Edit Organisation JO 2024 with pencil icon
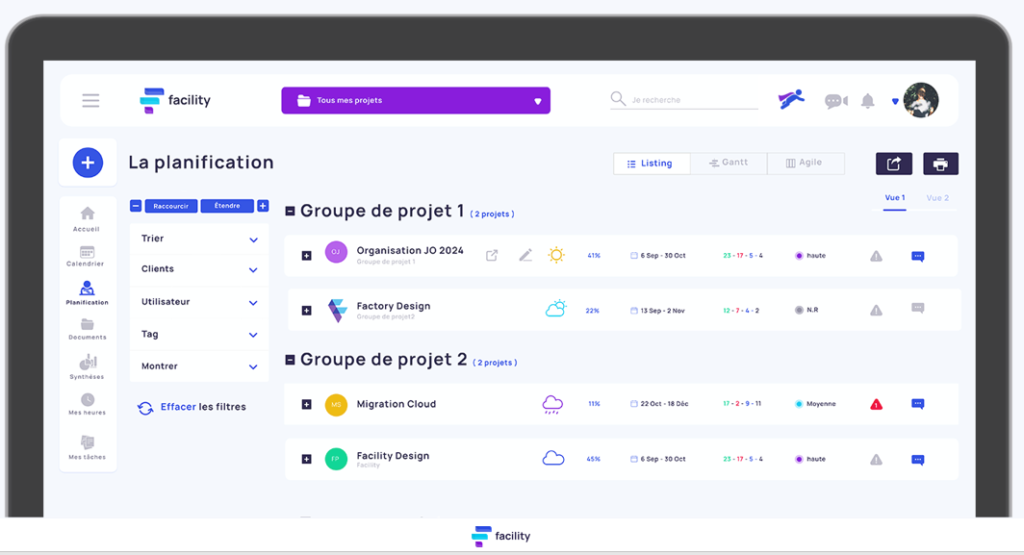This screenshot has height=555, width=1024. [525, 255]
